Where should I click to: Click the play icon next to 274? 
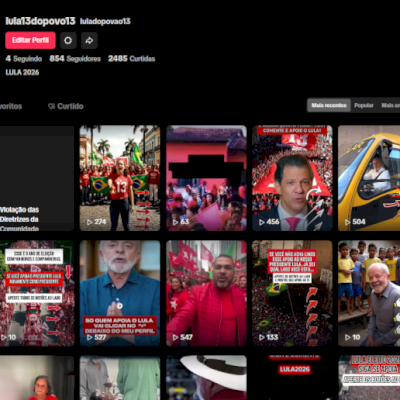pyautogui.click(x=89, y=222)
